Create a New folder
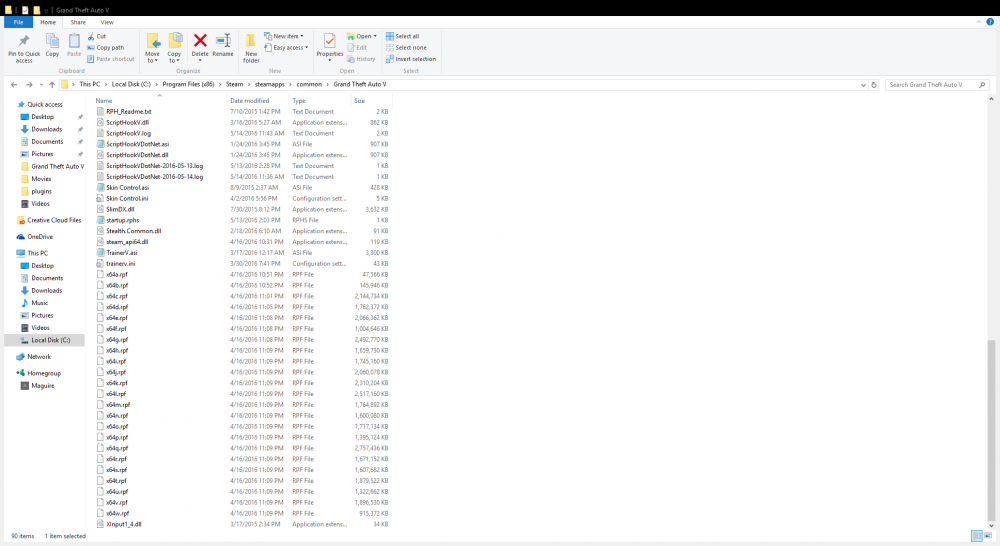The width and height of the screenshot is (1000, 546). pyautogui.click(x=251, y=48)
